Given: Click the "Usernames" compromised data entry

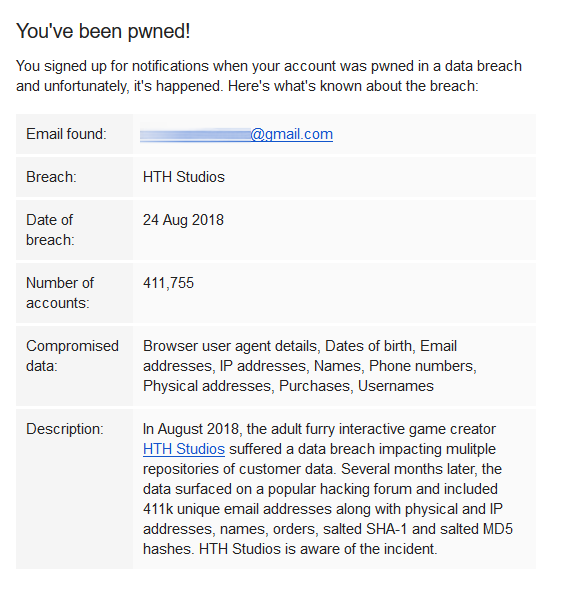Looking at the screenshot, I should [x=396, y=386].
